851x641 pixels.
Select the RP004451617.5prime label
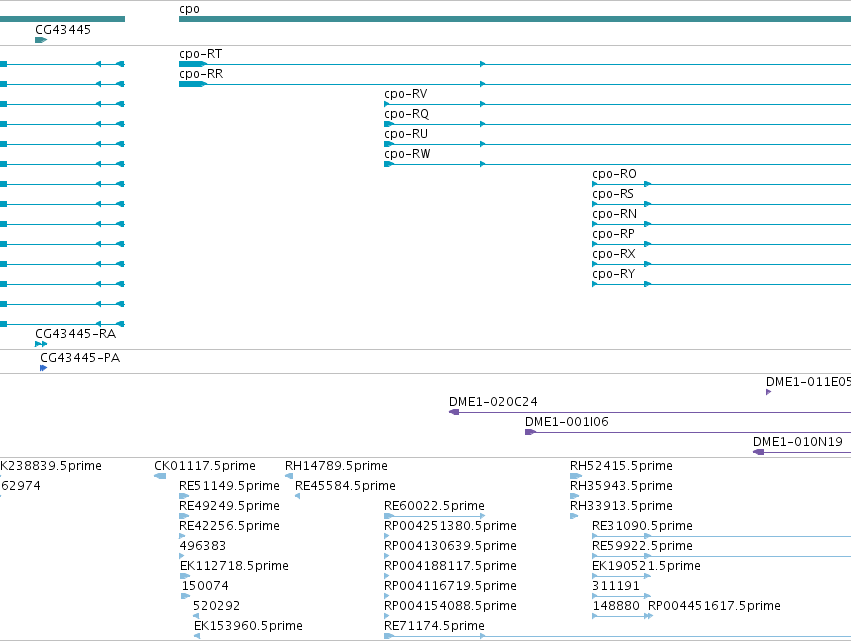pyautogui.click(x=715, y=606)
